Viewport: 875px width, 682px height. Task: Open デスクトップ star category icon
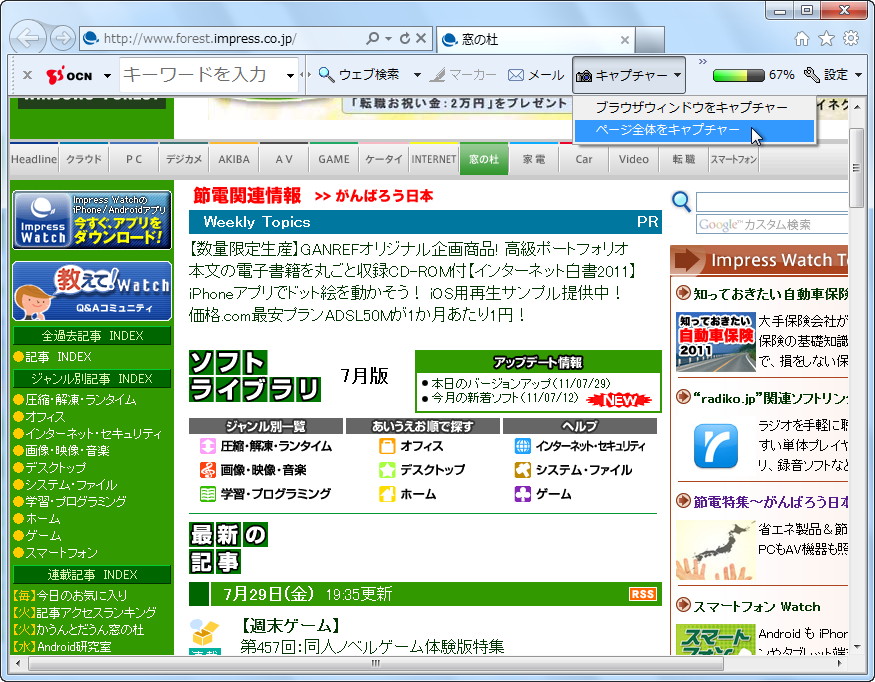(x=387, y=470)
